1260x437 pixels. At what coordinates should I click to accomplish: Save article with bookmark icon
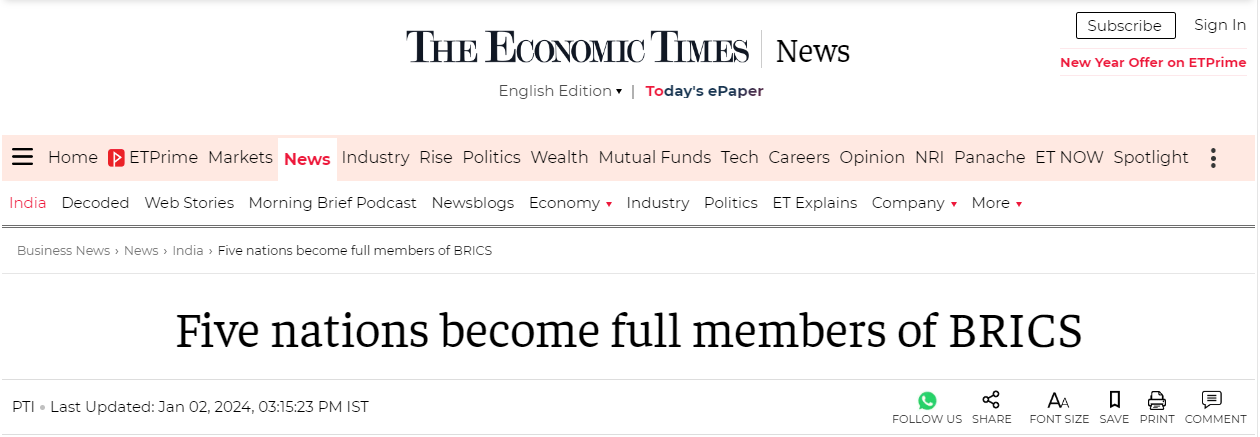1114,401
